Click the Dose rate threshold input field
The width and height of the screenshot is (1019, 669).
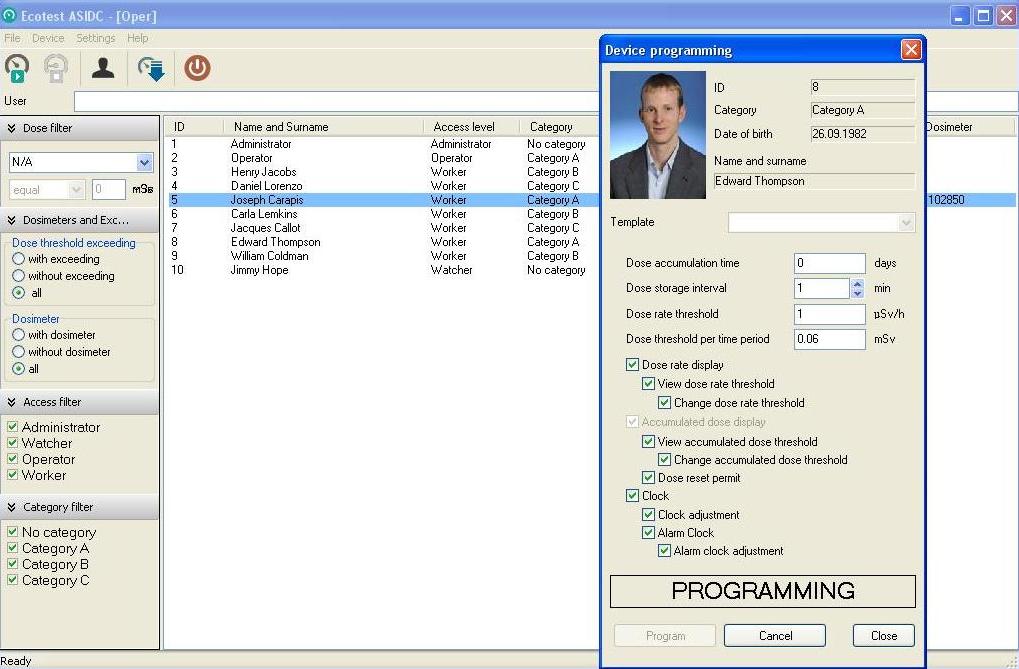coord(829,314)
